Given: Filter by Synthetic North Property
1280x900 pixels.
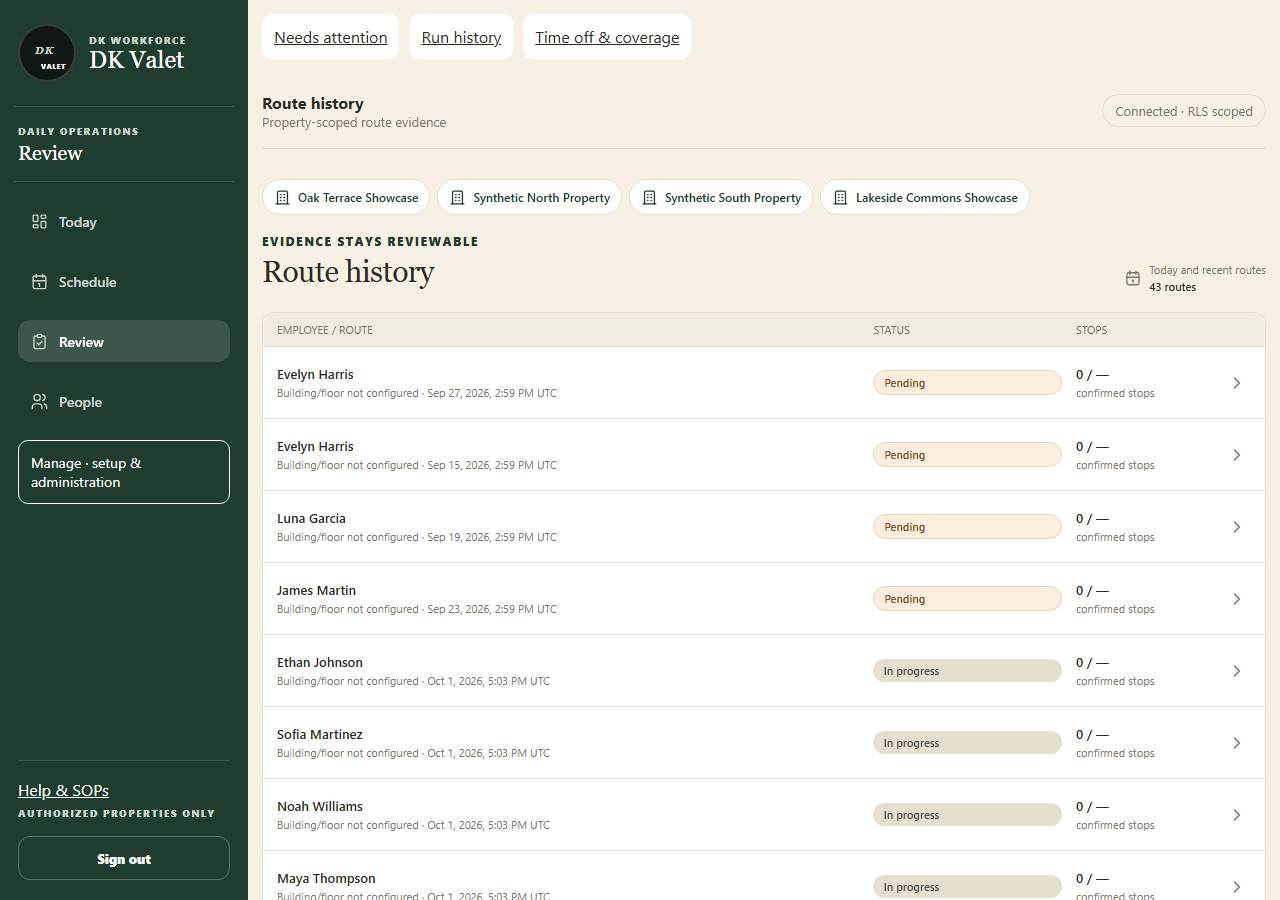Looking at the screenshot, I should [530, 197].
